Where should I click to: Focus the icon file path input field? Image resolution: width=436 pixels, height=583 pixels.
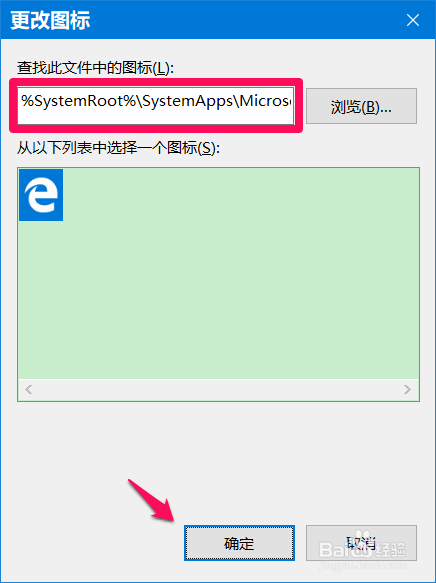click(x=156, y=106)
